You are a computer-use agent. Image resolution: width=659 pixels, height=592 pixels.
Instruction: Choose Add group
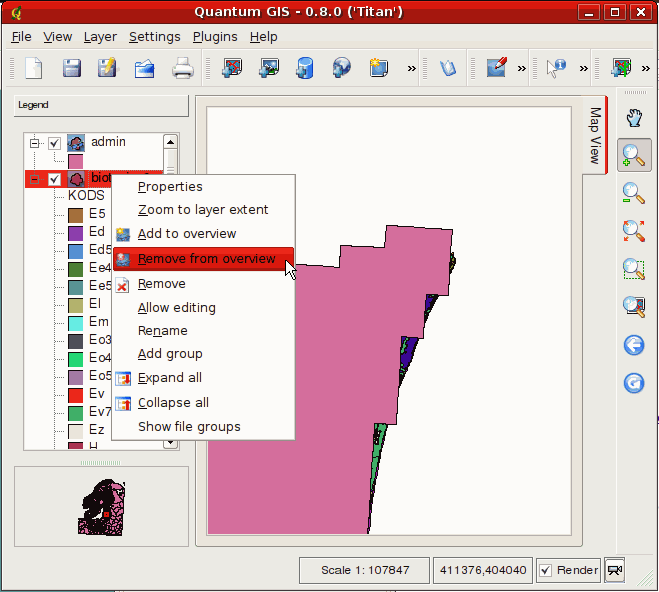tap(203, 354)
